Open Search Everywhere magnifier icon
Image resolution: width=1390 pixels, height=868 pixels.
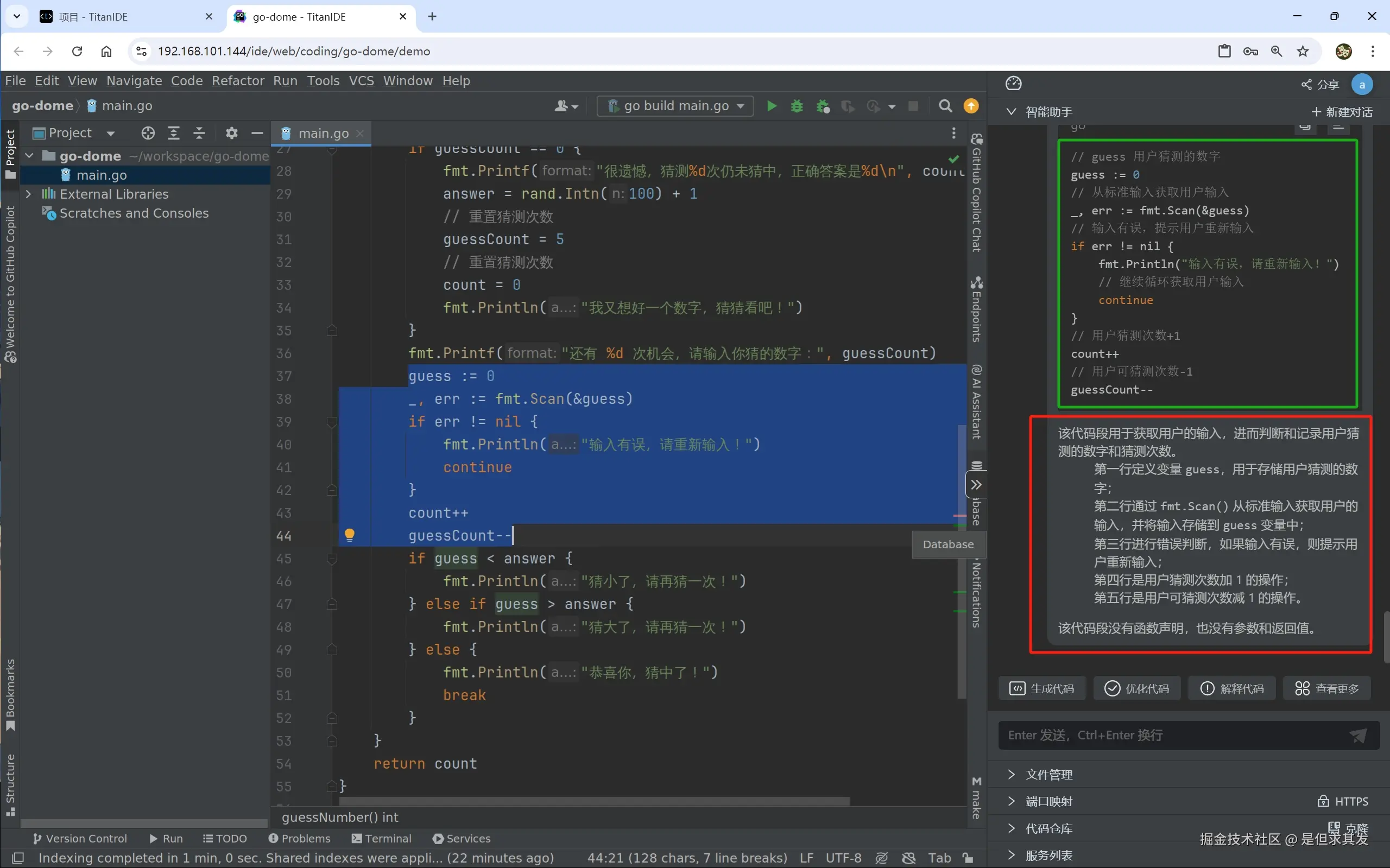(x=945, y=106)
